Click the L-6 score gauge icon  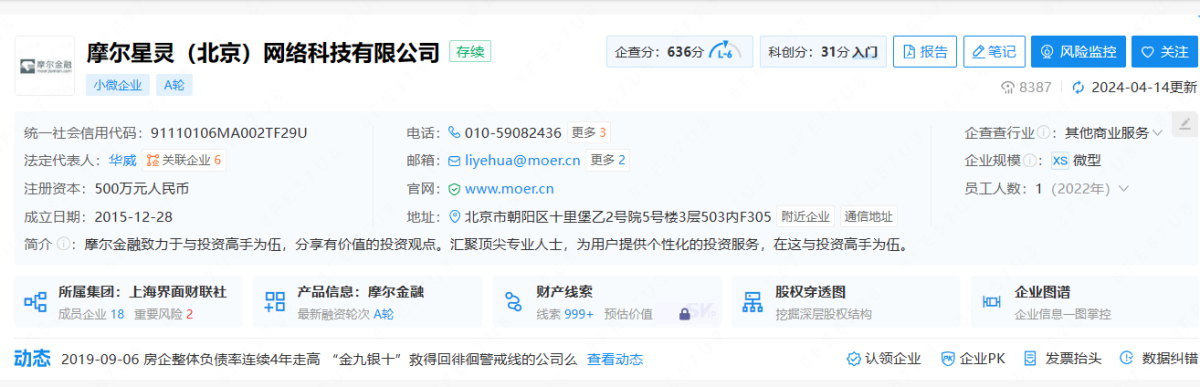click(x=726, y=51)
